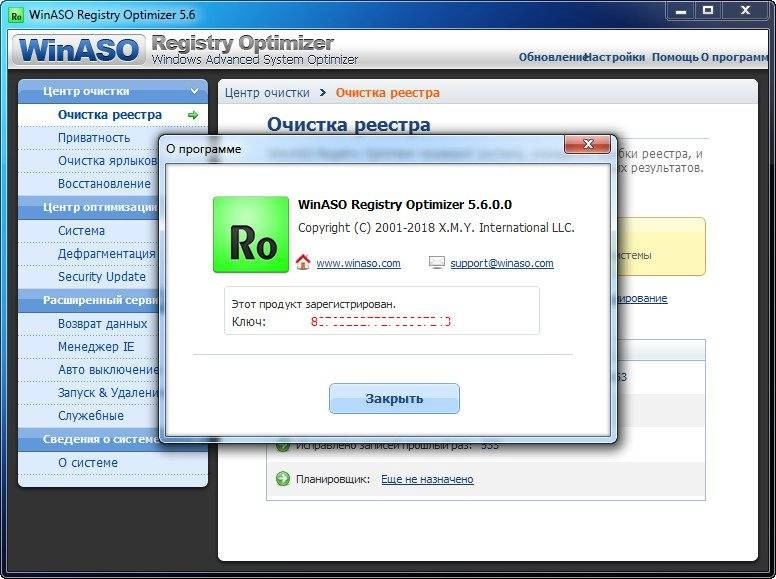The image size is (776, 579).
Task: Click the WinASO logo in header
Action: point(79,50)
